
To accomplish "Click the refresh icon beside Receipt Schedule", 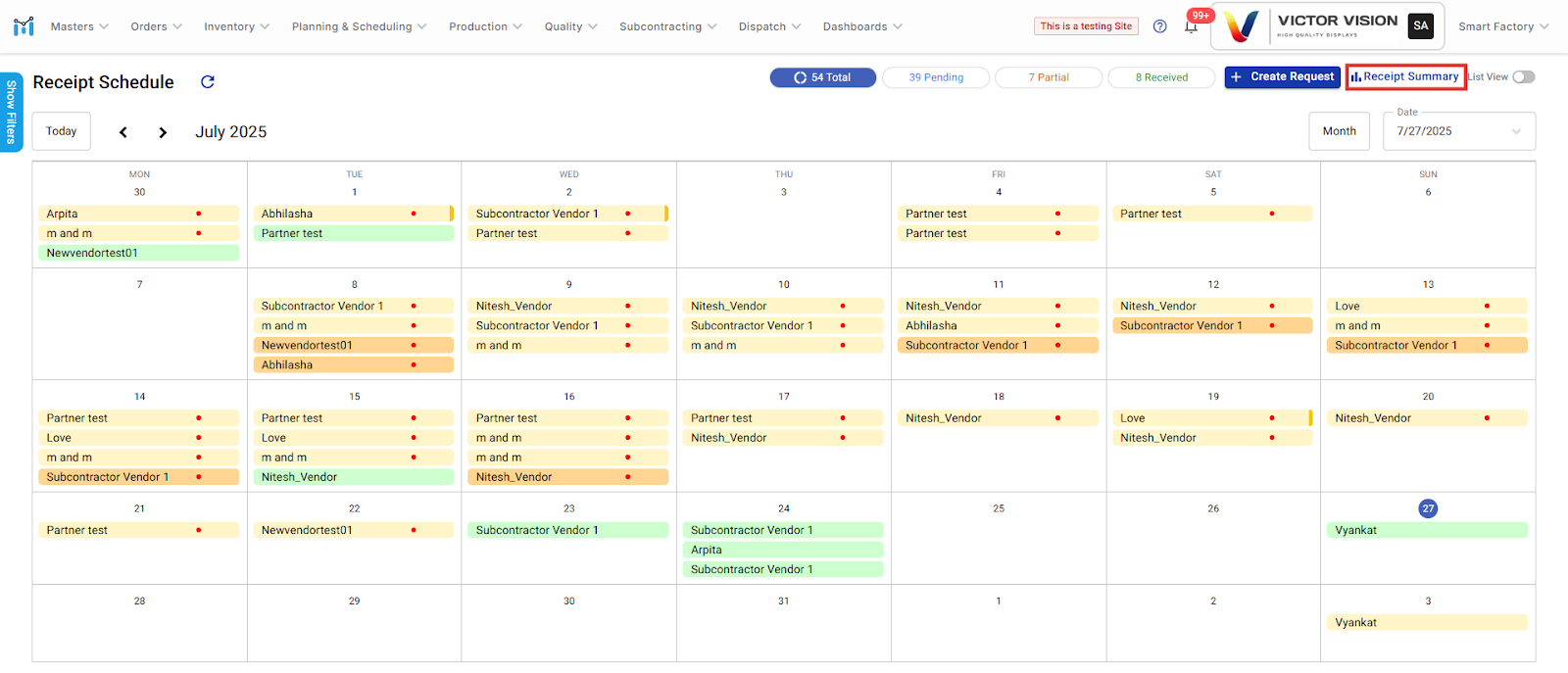I will 208,82.
